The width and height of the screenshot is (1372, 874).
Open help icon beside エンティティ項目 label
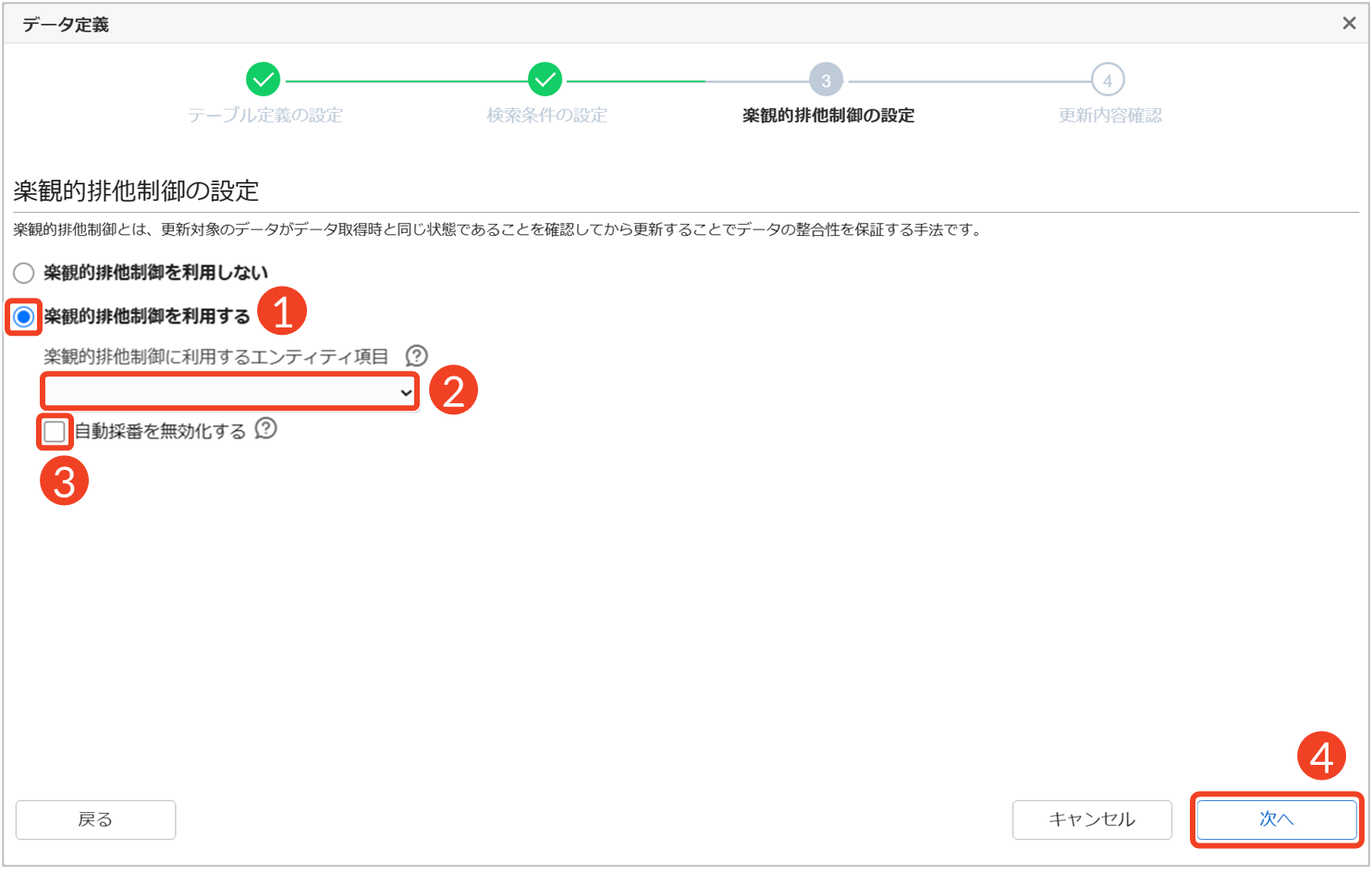pyautogui.click(x=417, y=356)
